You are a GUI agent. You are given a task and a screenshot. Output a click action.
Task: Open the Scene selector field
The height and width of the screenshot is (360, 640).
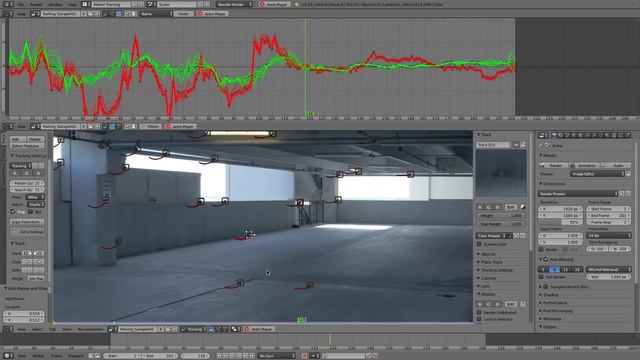(x=177, y=4)
